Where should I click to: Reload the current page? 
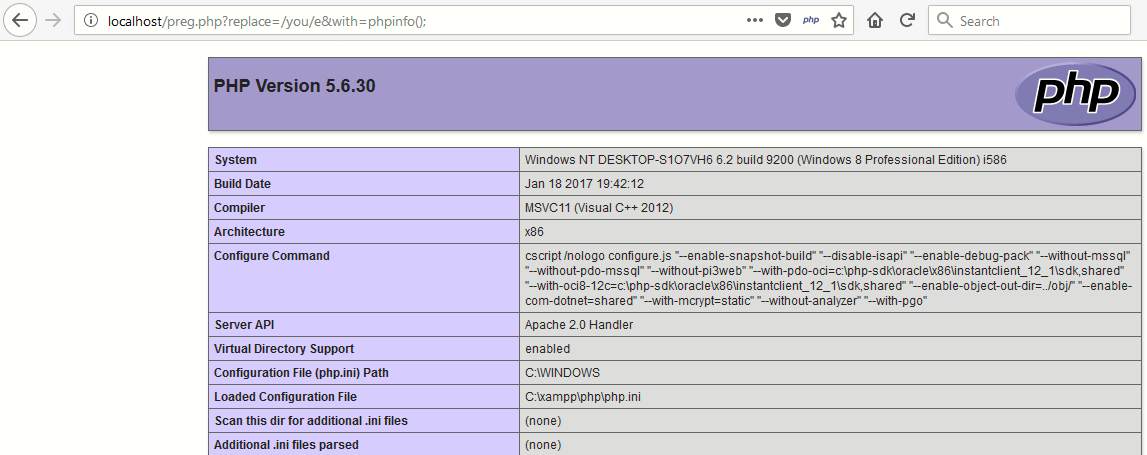coord(907,20)
